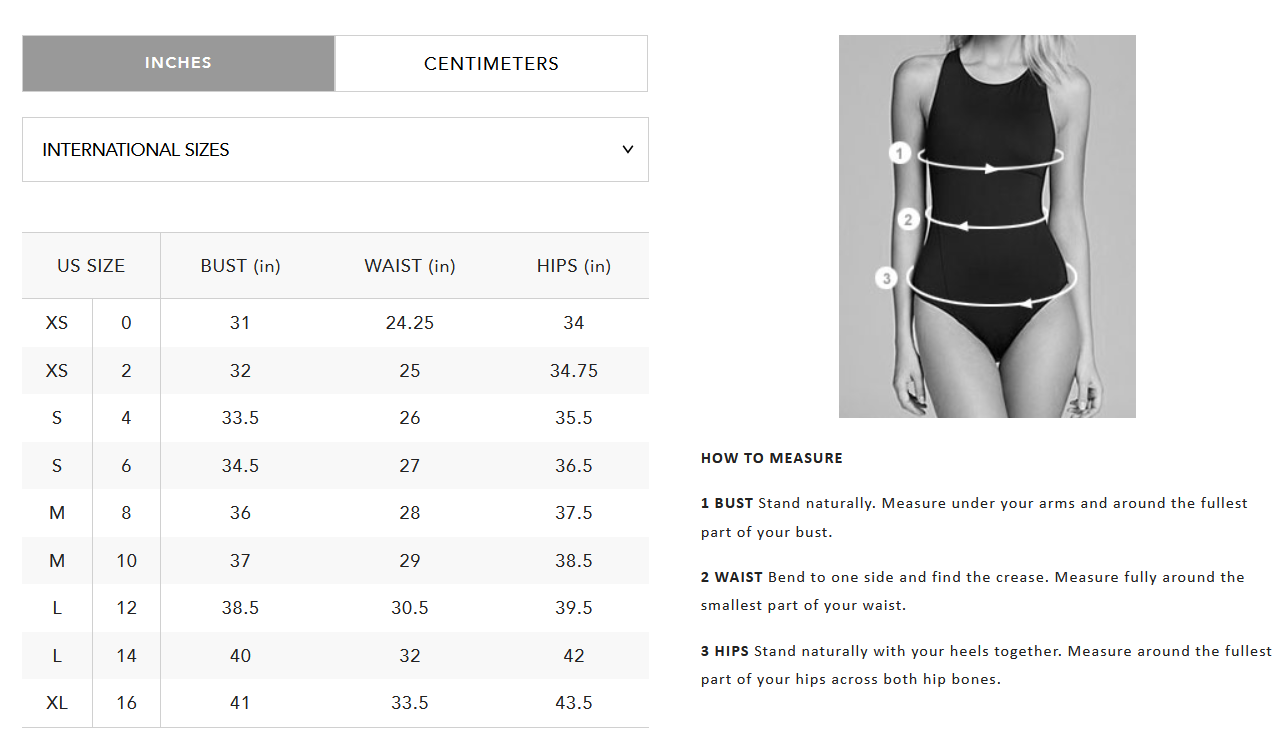
Task: Click the US size 0 cell
Action: (x=126, y=323)
